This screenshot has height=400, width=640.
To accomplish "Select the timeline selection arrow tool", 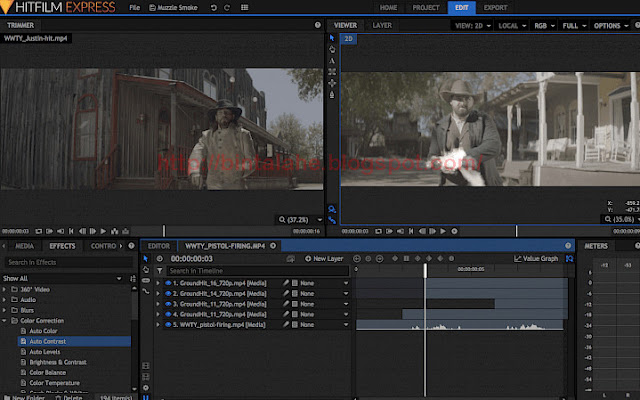I will click(x=146, y=259).
